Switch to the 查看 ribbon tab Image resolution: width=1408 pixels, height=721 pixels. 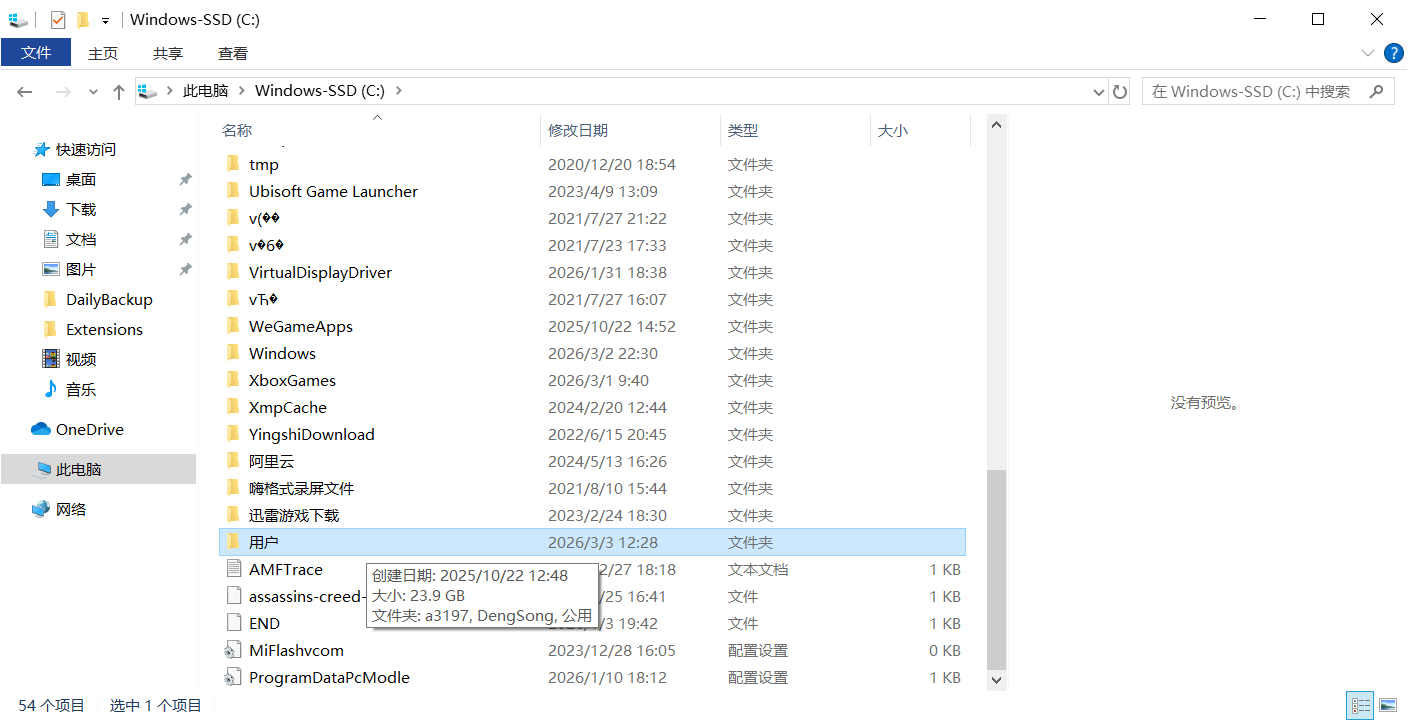(232, 53)
